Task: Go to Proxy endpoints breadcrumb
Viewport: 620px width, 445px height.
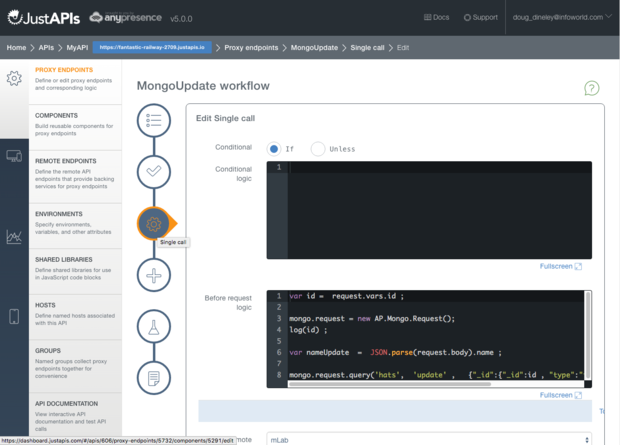Action: click(251, 47)
